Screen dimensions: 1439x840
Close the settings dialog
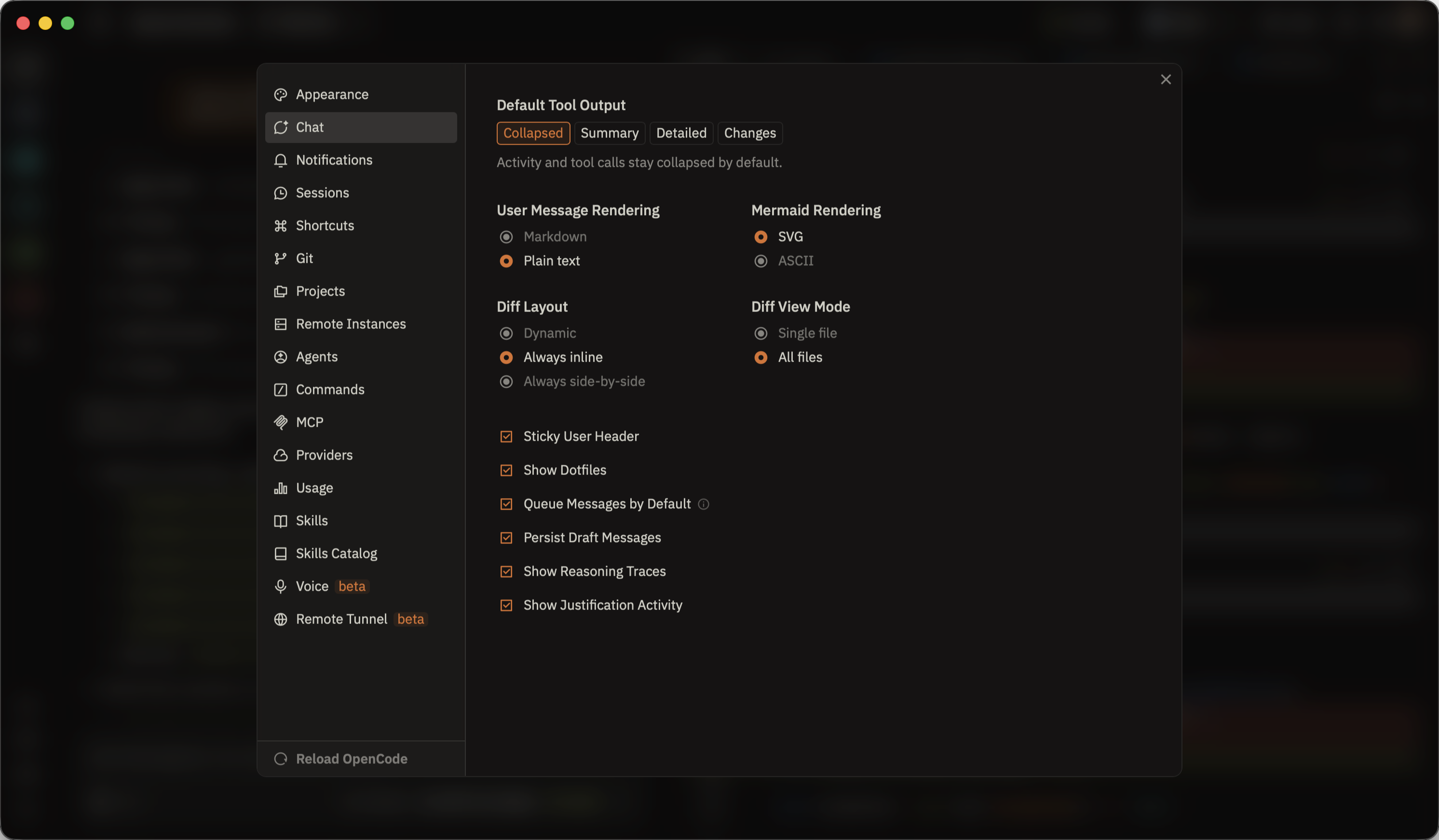(x=1166, y=80)
